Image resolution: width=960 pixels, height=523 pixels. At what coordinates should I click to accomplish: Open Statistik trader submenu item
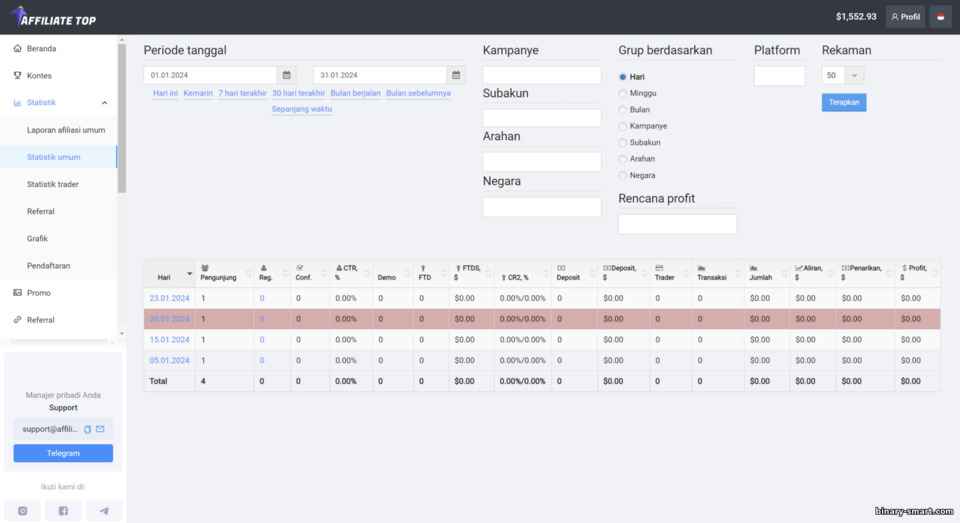click(53, 184)
